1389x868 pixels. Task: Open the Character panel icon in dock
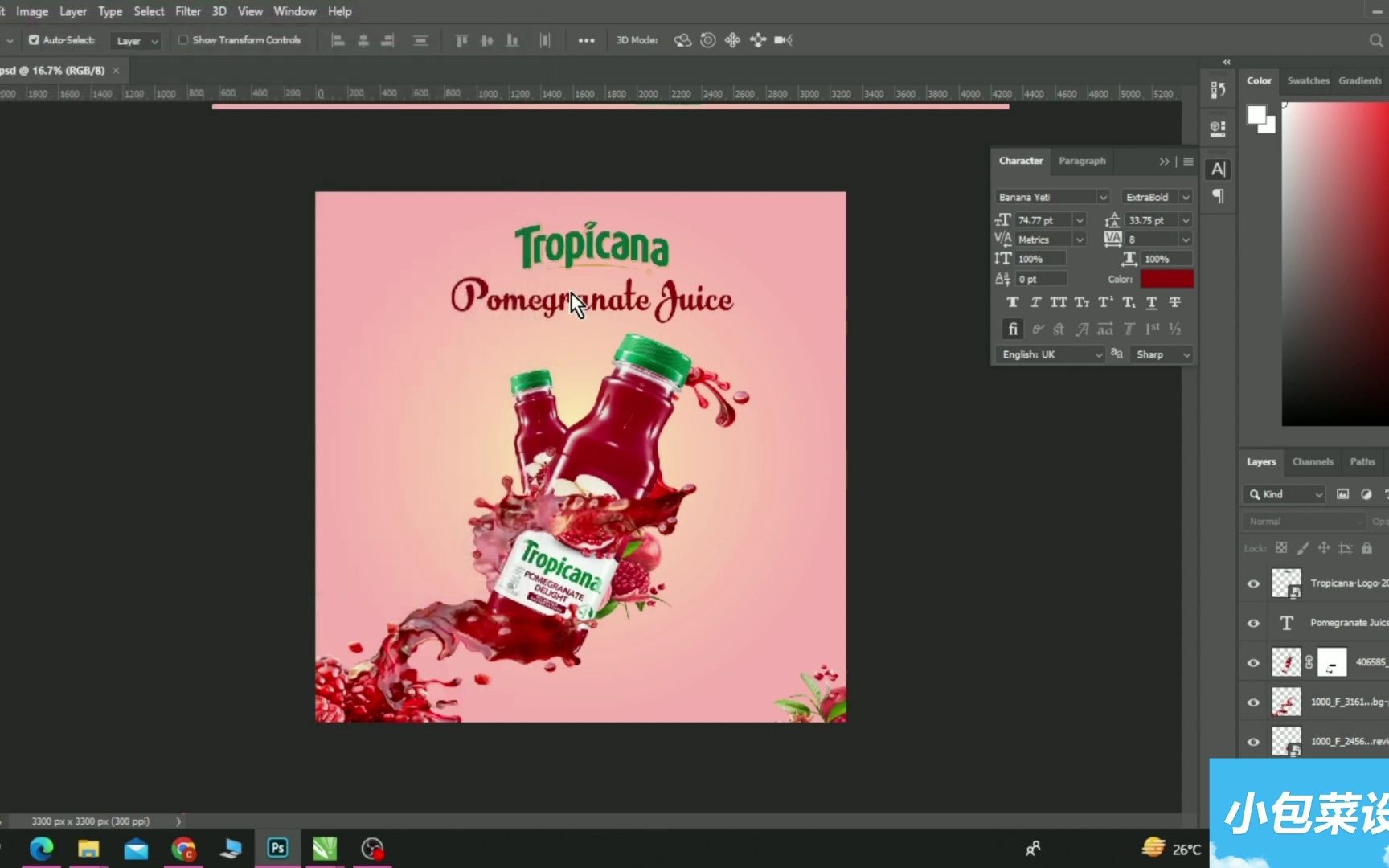point(1219,170)
